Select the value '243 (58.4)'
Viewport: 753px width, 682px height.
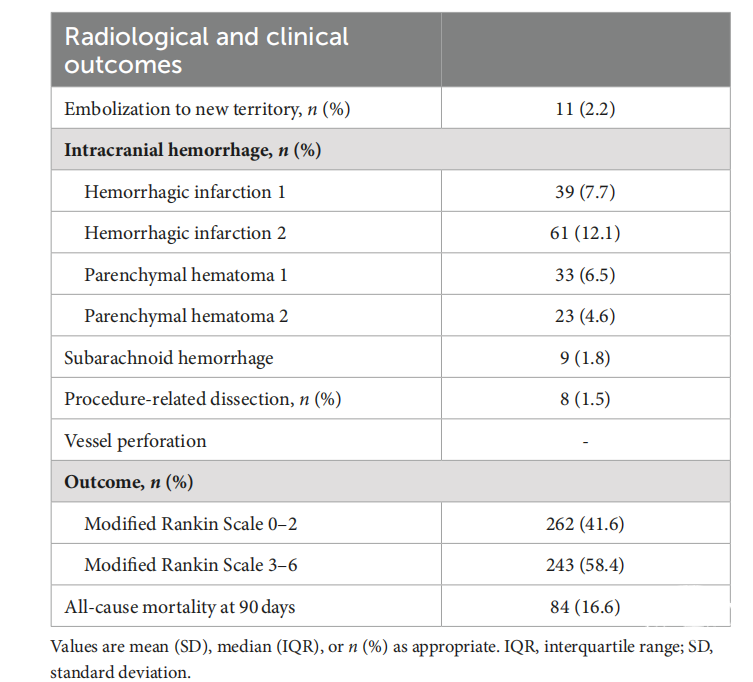coord(585,565)
